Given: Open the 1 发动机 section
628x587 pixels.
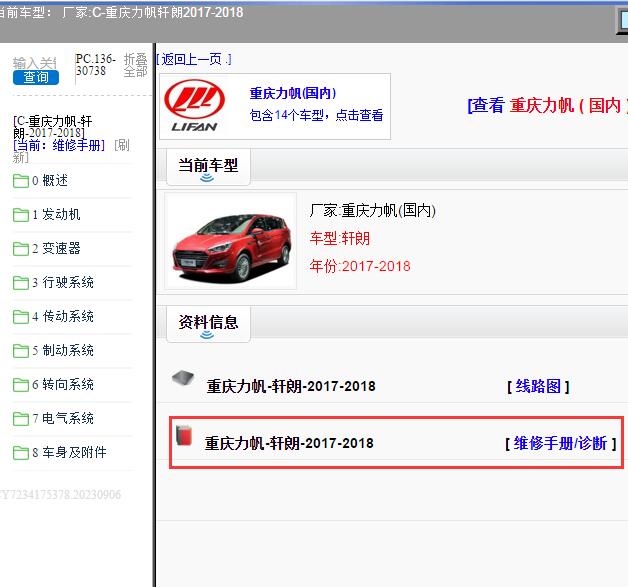Looking at the screenshot, I should (x=56, y=215).
